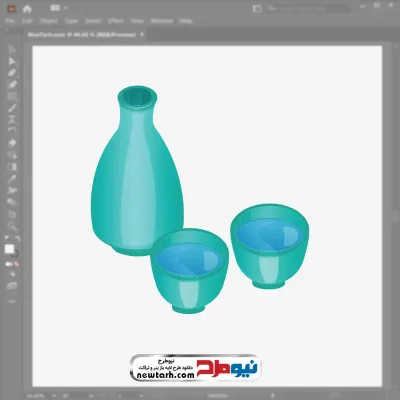Close the NewTarh.com document tab
400x400 pixels.
[142, 34]
